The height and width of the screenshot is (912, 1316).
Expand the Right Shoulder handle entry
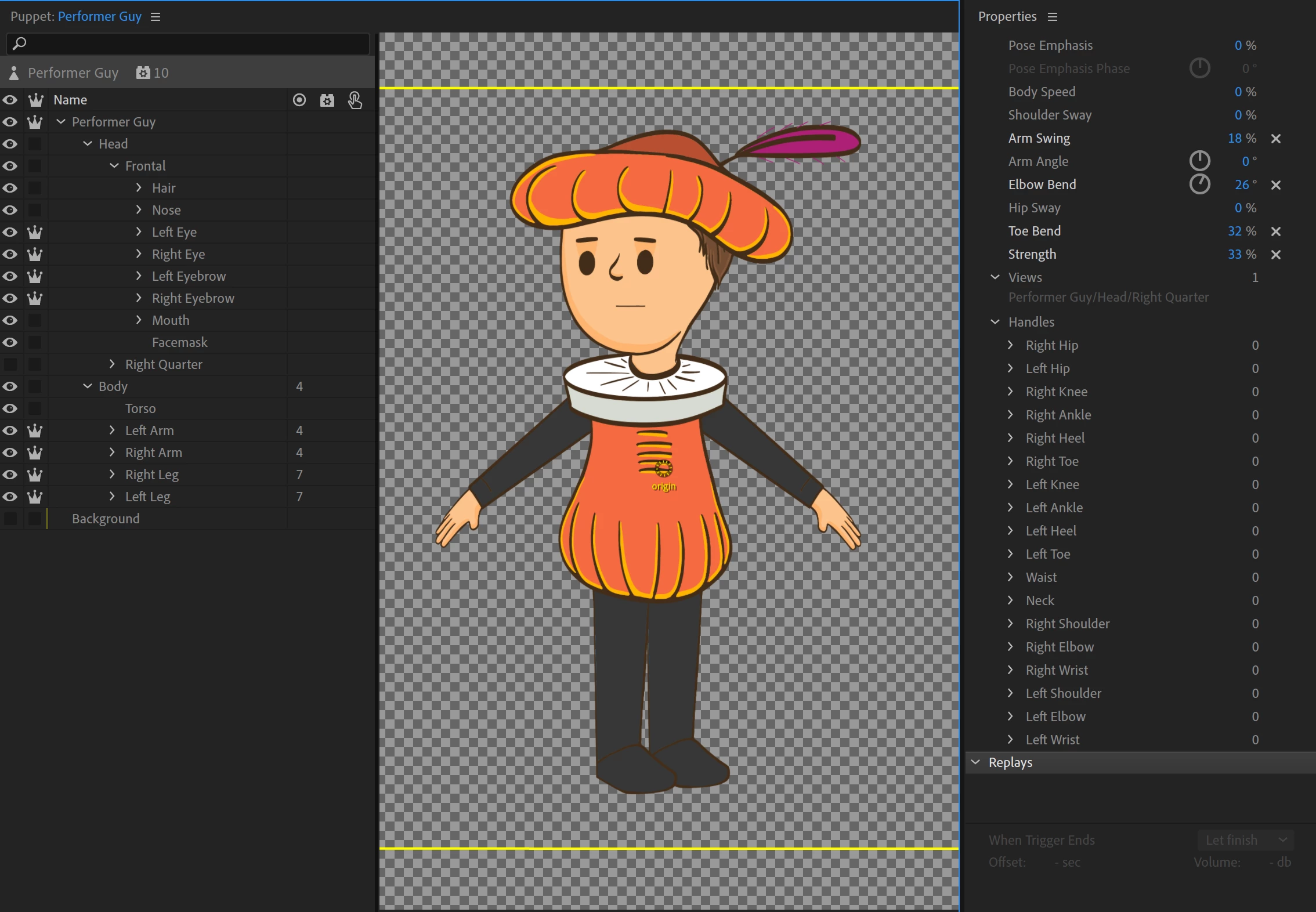coord(1010,624)
